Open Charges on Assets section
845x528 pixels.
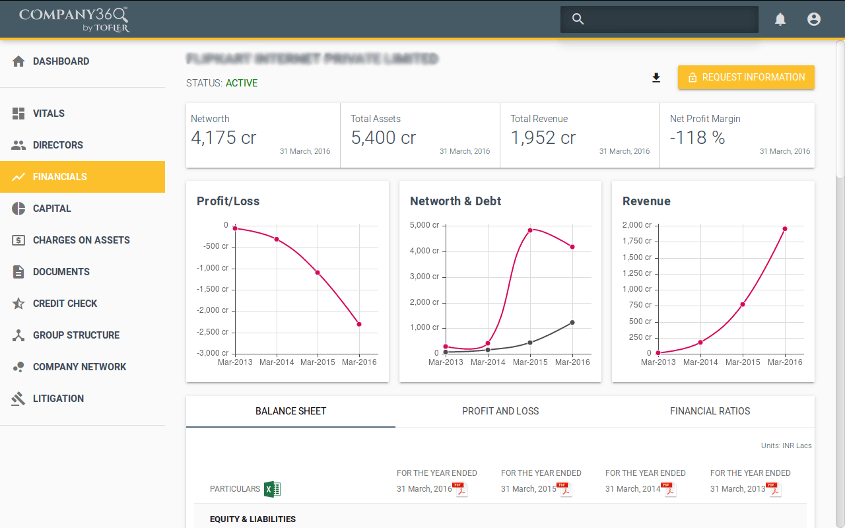coord(81,240)
